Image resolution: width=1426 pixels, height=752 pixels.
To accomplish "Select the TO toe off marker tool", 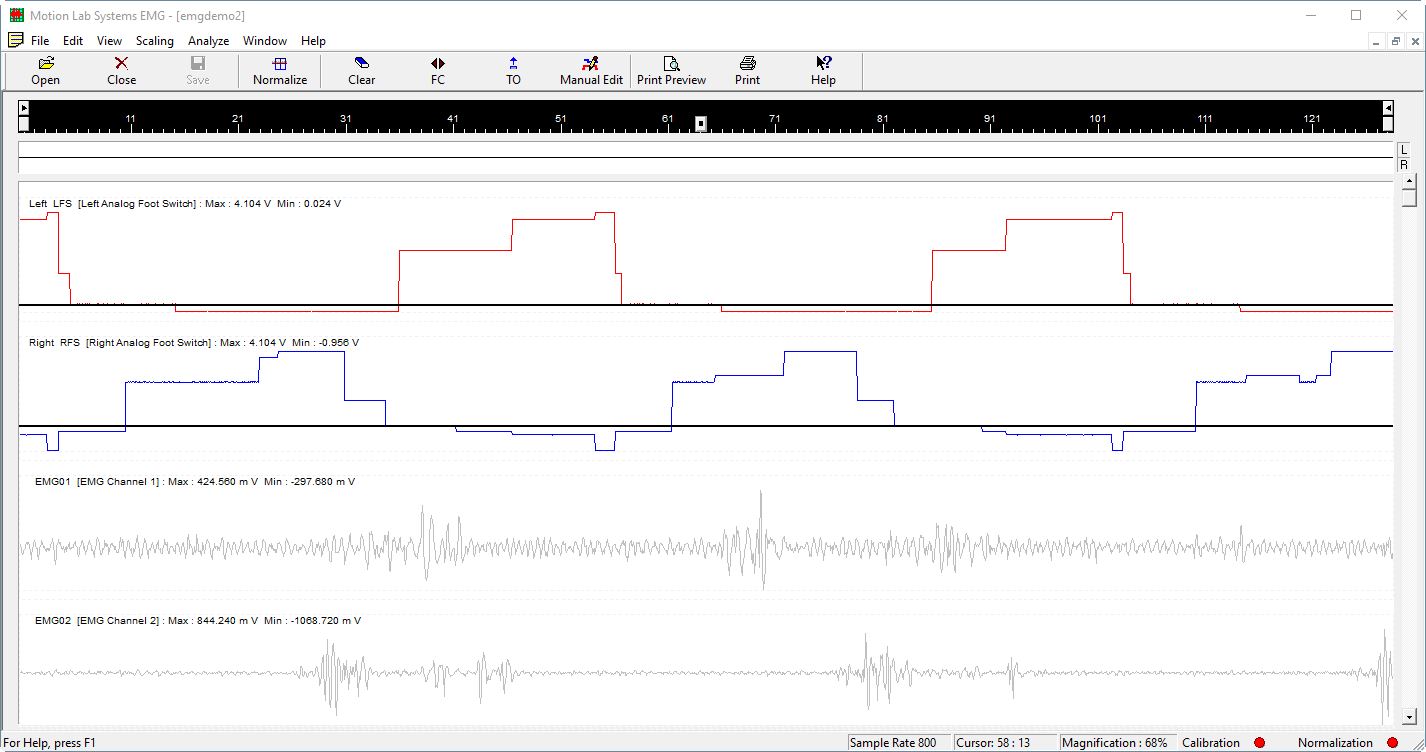I will (x=512, y=70).
